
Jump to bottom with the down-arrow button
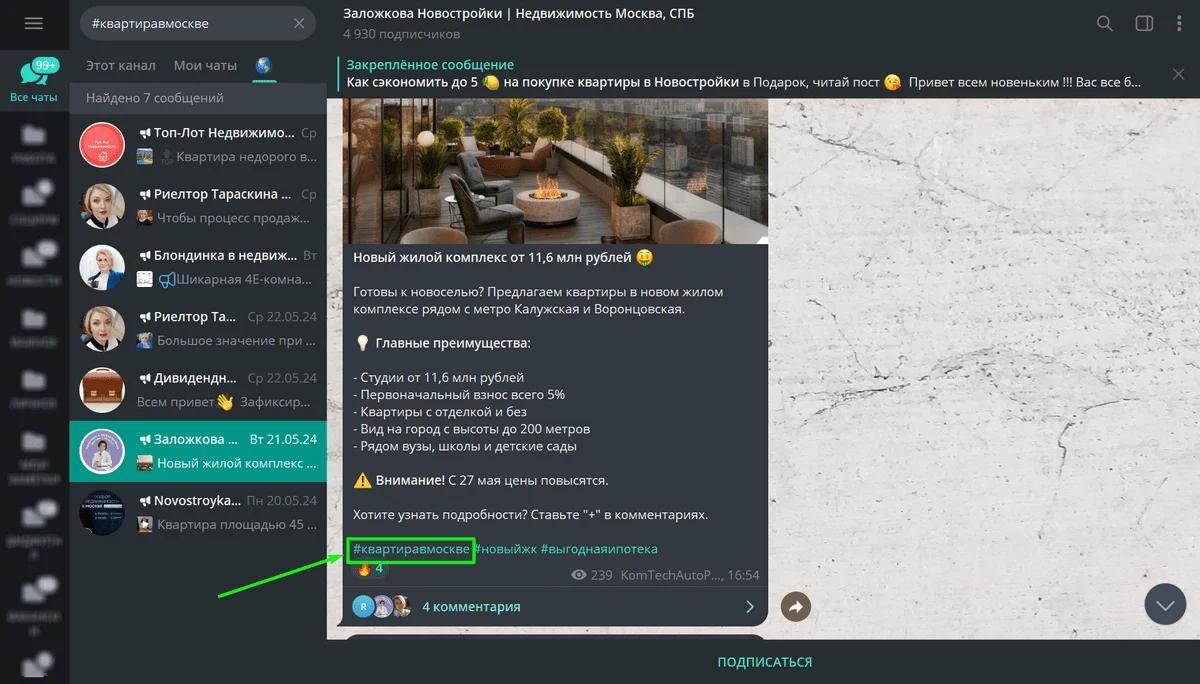click(1165, 604)
